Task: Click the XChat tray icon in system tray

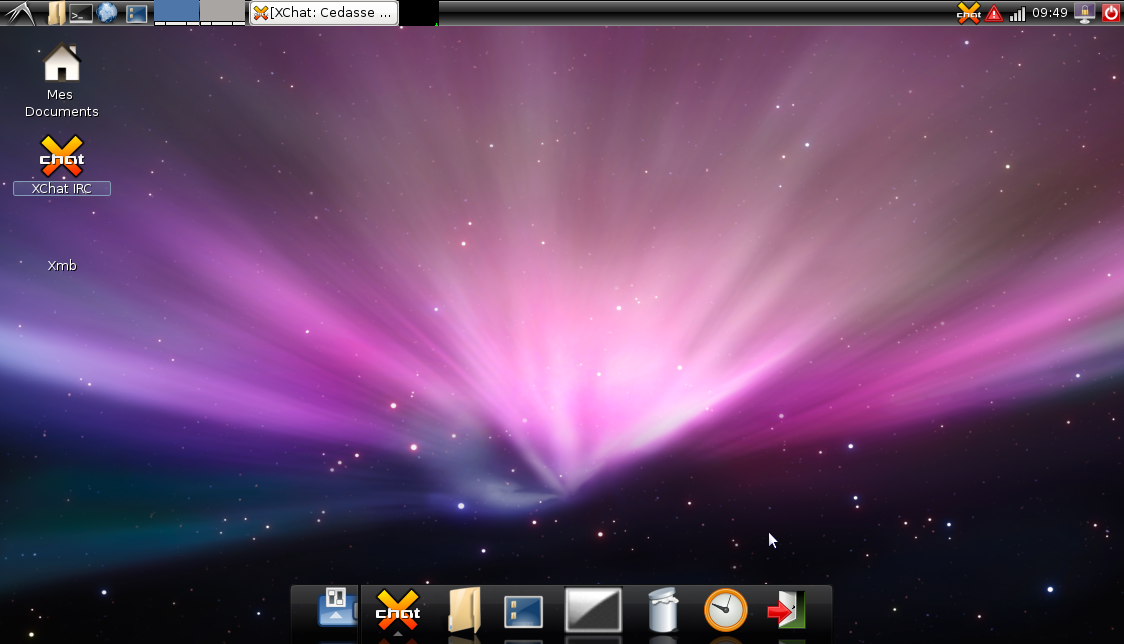Action: 968,13
